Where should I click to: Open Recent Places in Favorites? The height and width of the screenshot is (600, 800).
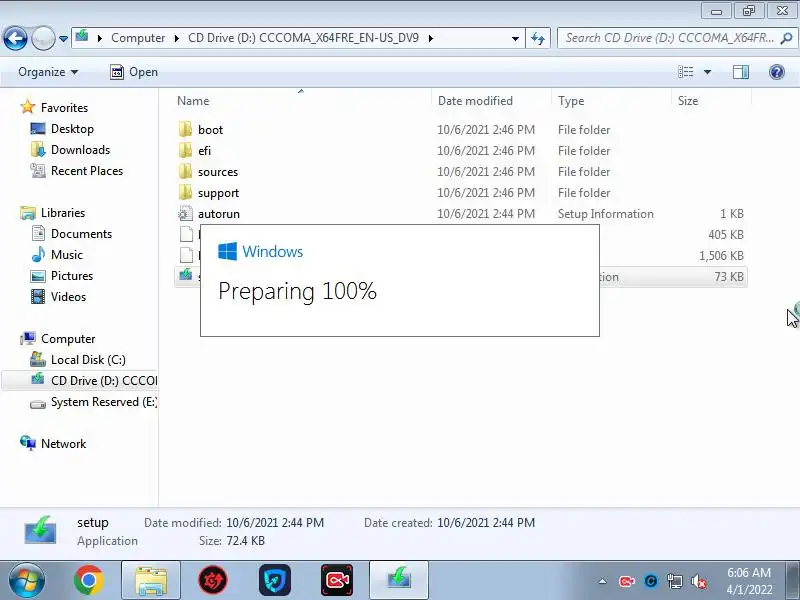coord(87,170)
